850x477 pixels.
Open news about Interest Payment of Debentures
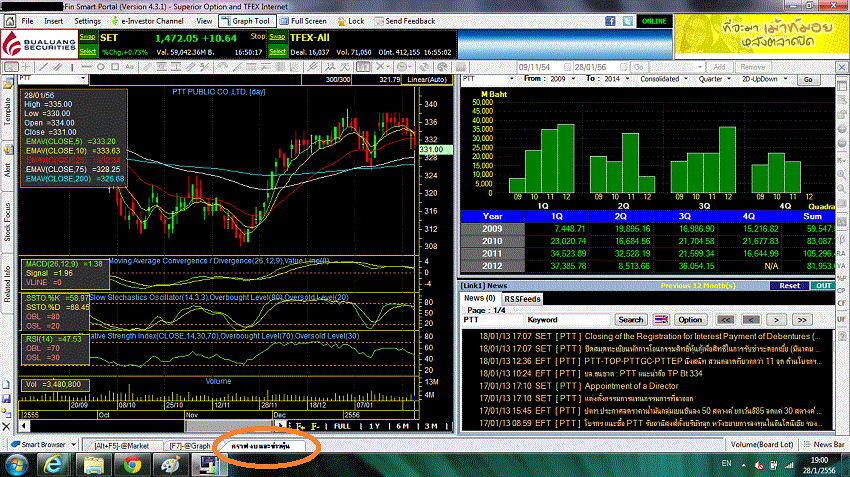point(703,336)
